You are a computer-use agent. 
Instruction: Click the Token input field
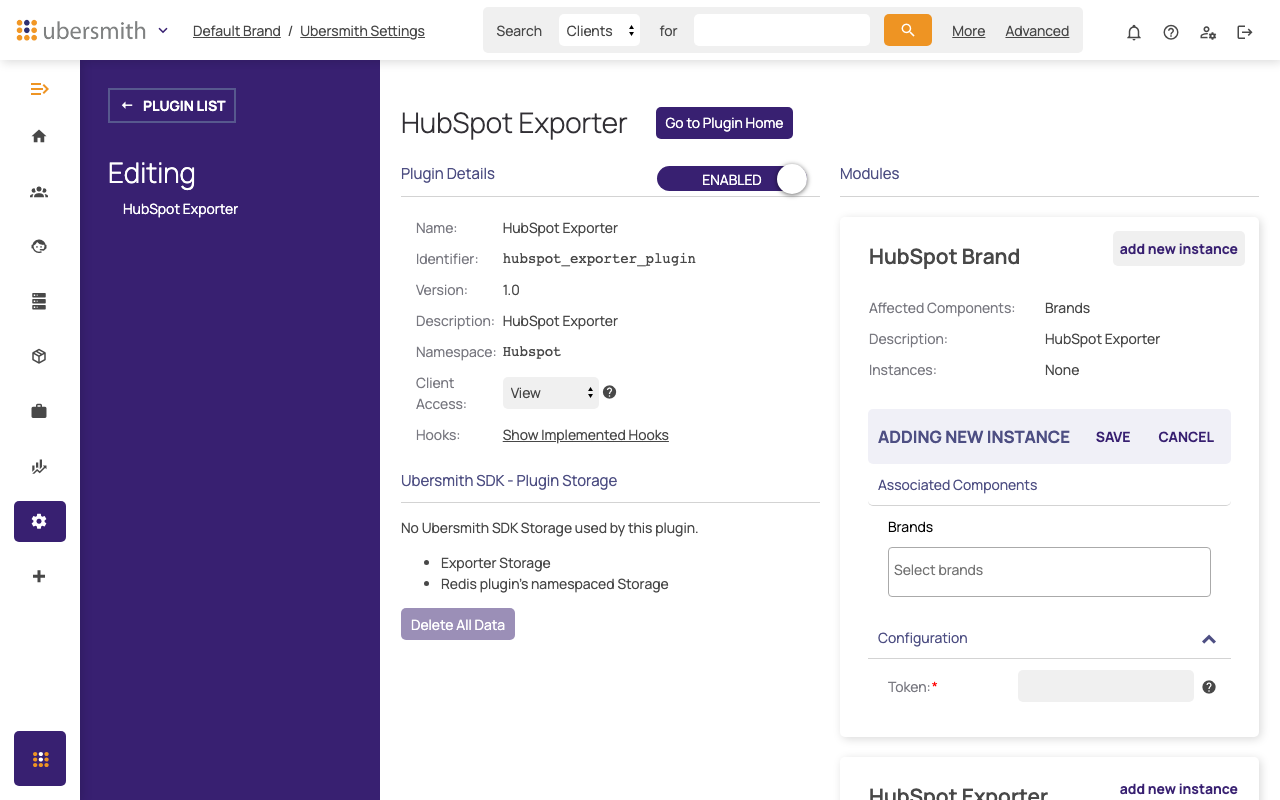click(x=1106, y=686)
